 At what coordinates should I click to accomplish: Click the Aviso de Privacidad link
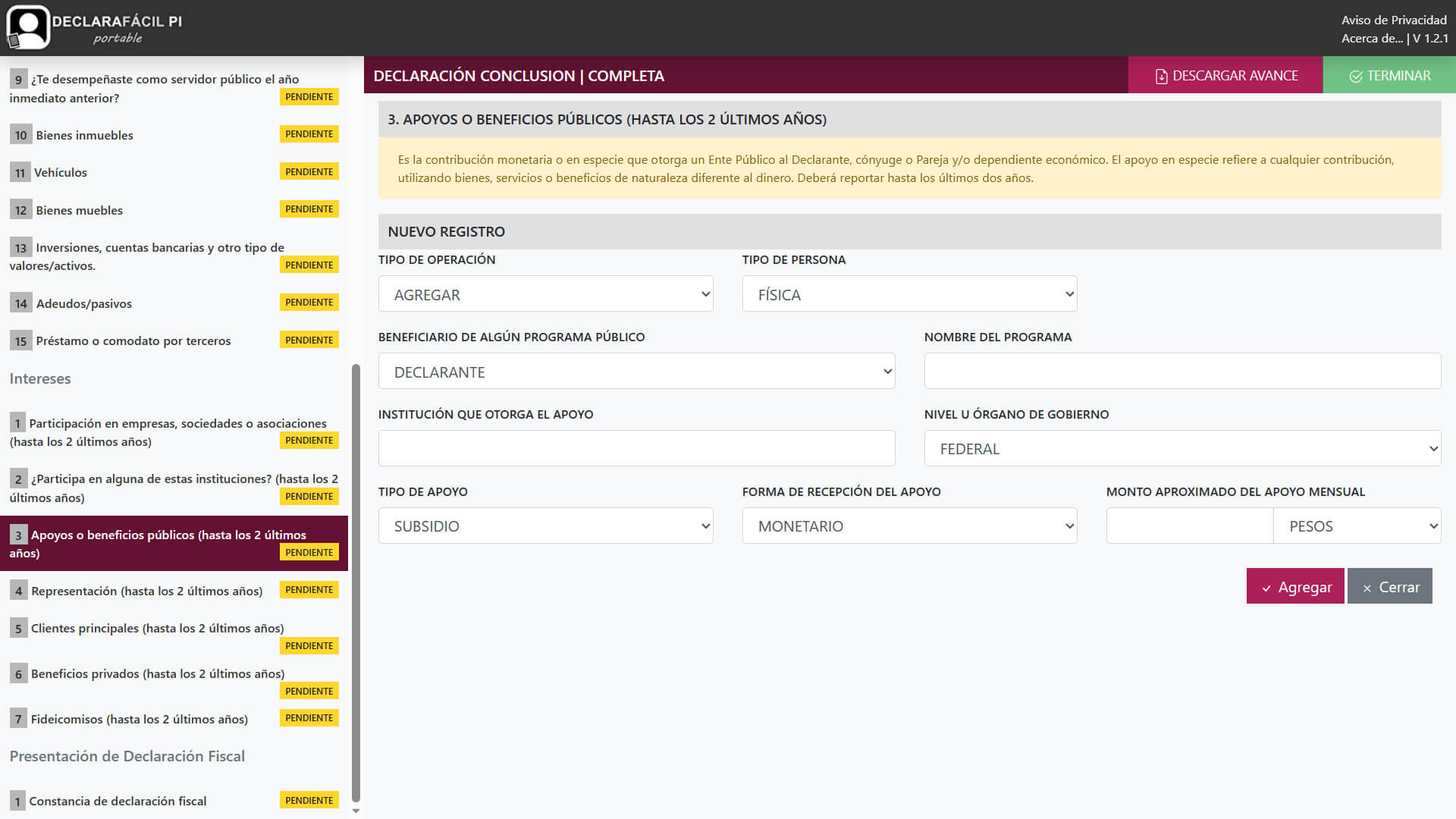pyautogui.click(x=1394, y=20)
